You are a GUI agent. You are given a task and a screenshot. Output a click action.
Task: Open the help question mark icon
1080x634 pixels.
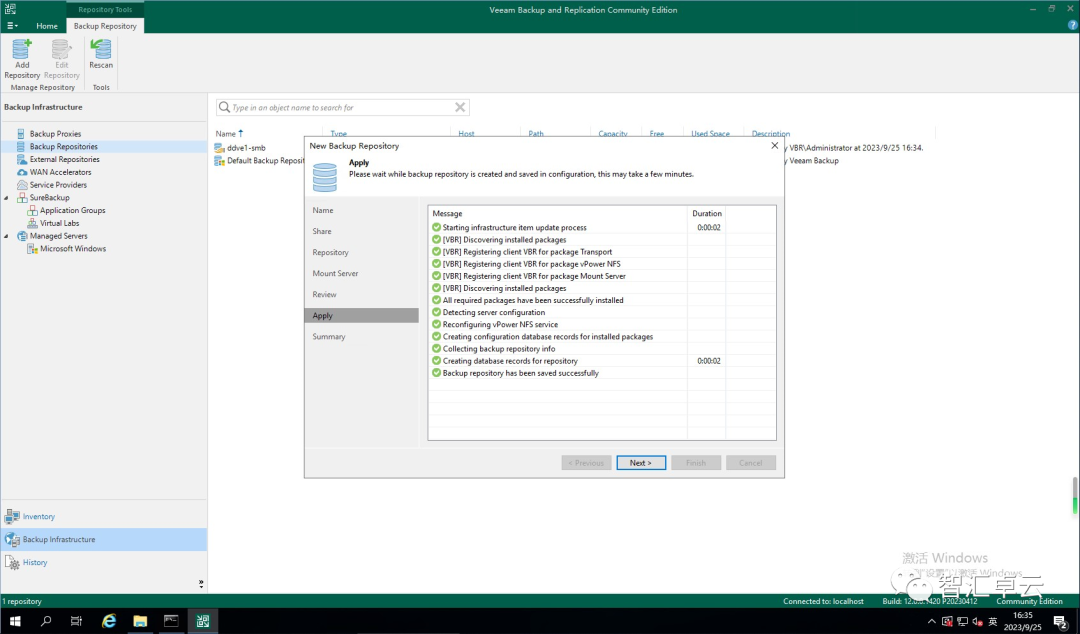(x=1072, y=25)
